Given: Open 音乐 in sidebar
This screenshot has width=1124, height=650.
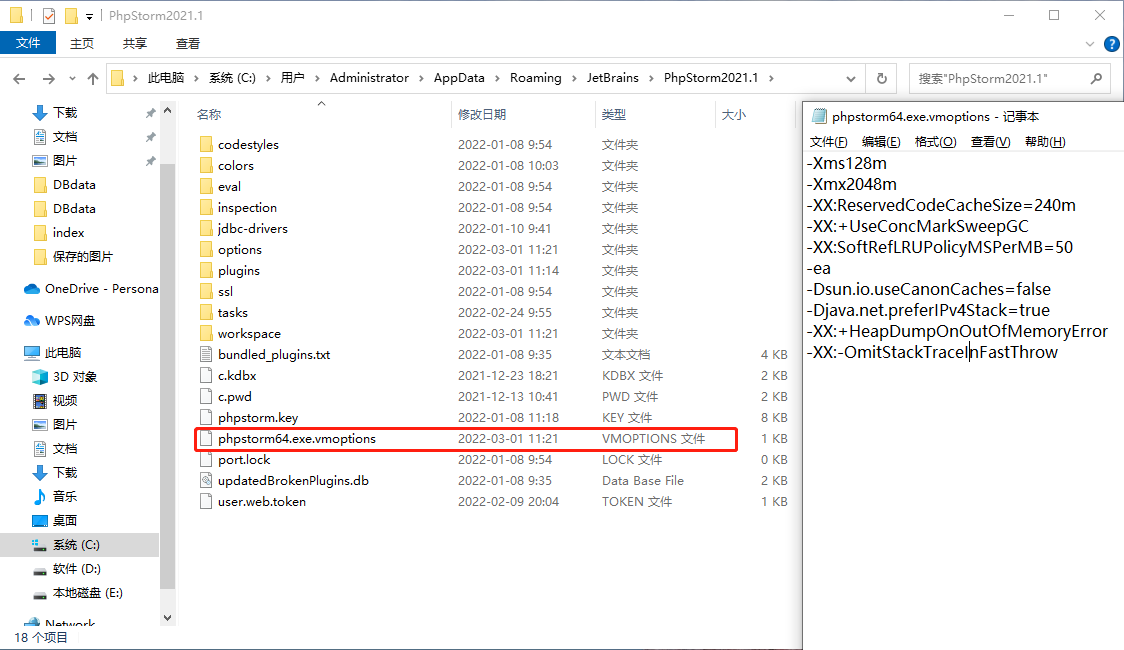Looking at the screenshot, I should 65,497.
